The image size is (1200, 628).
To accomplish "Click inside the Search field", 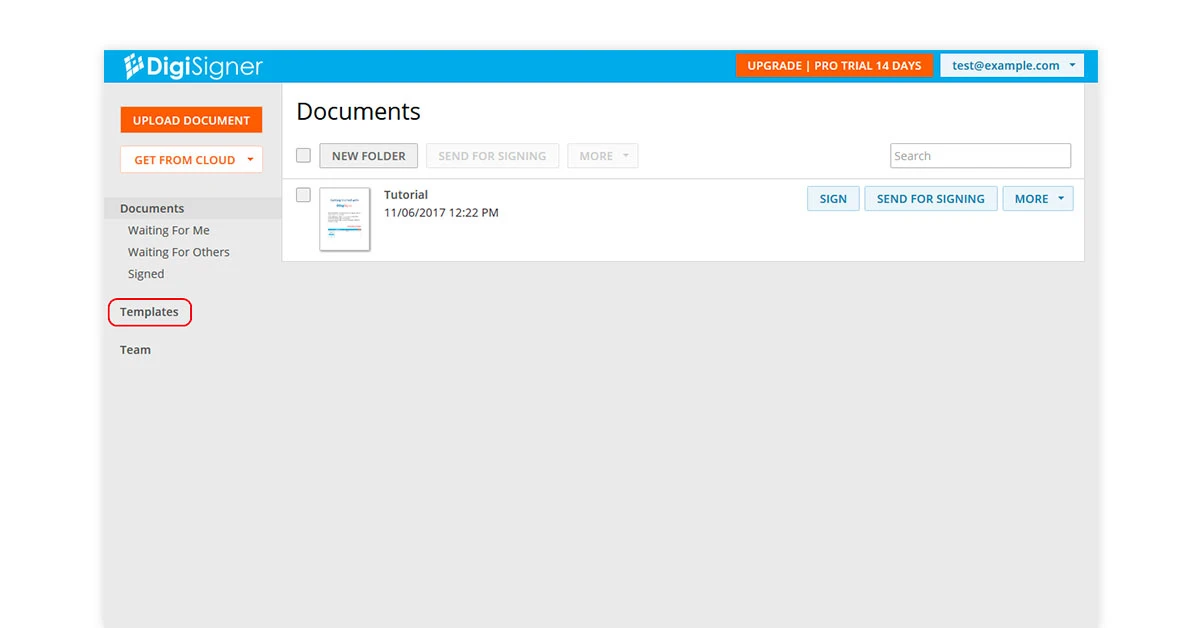I will click(x=980, y=155).
